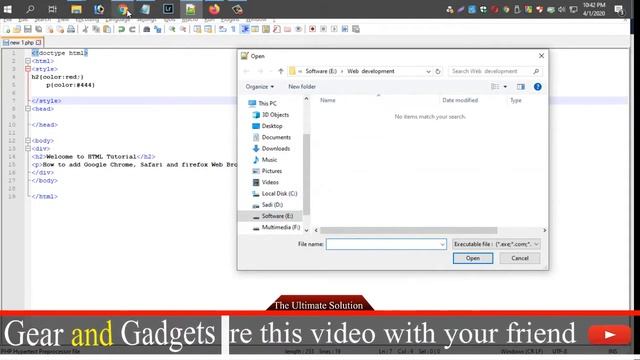Click the File name input field
Viewport: 640px width, 360px height.
386,244
